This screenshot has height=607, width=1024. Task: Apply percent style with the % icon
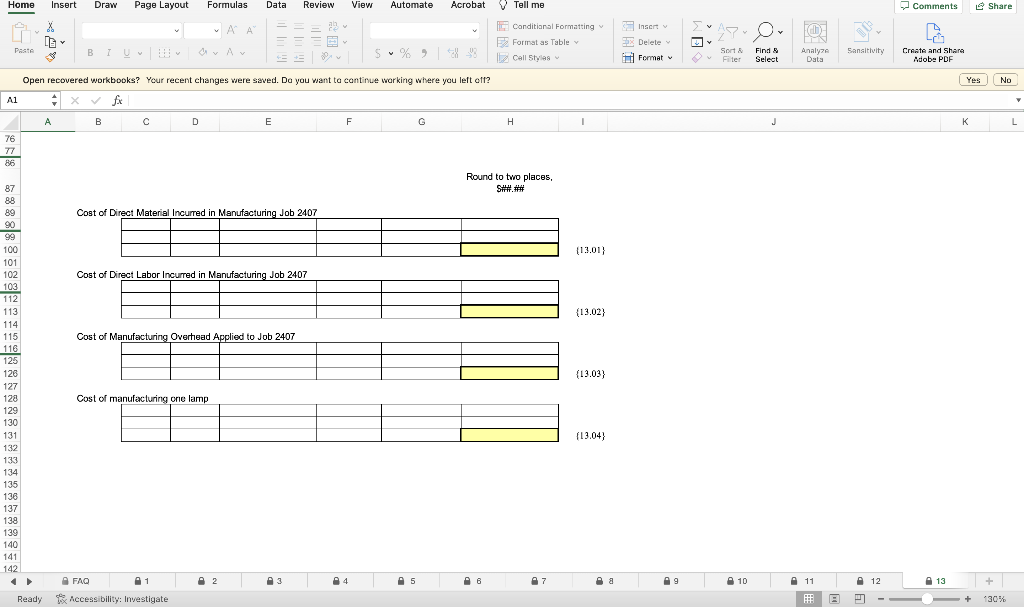click(406, 54)
